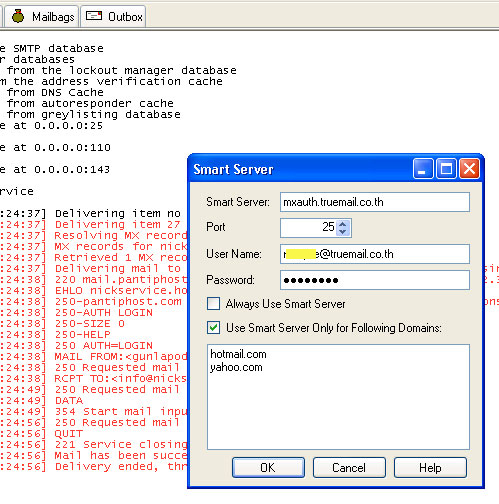Image resolution: width=499 pixels, height=504 pixels.
Task: Click log line 'at 0.0.0.0:110'
Action: 62,148
